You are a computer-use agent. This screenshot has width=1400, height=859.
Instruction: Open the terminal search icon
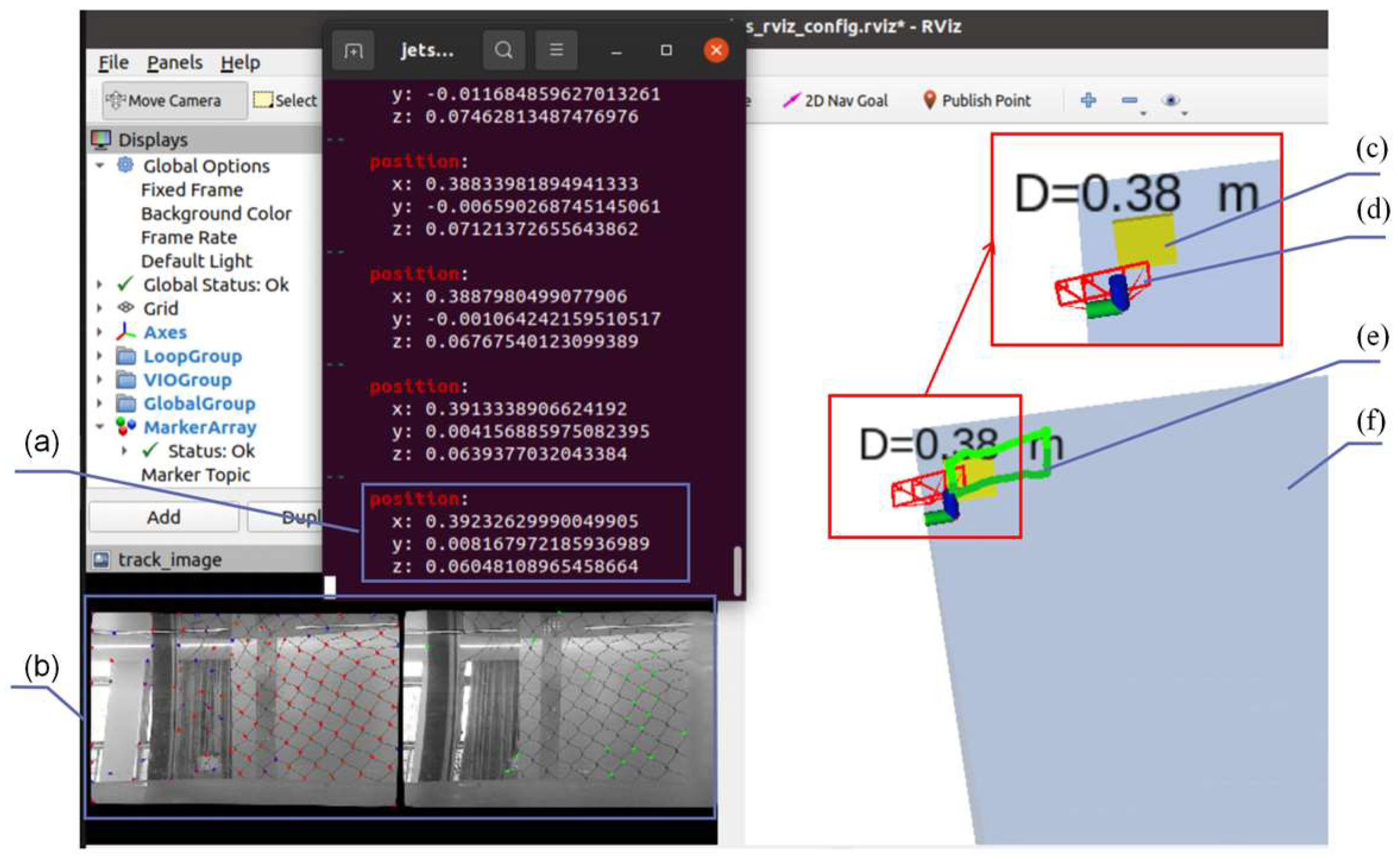point(503,51)
